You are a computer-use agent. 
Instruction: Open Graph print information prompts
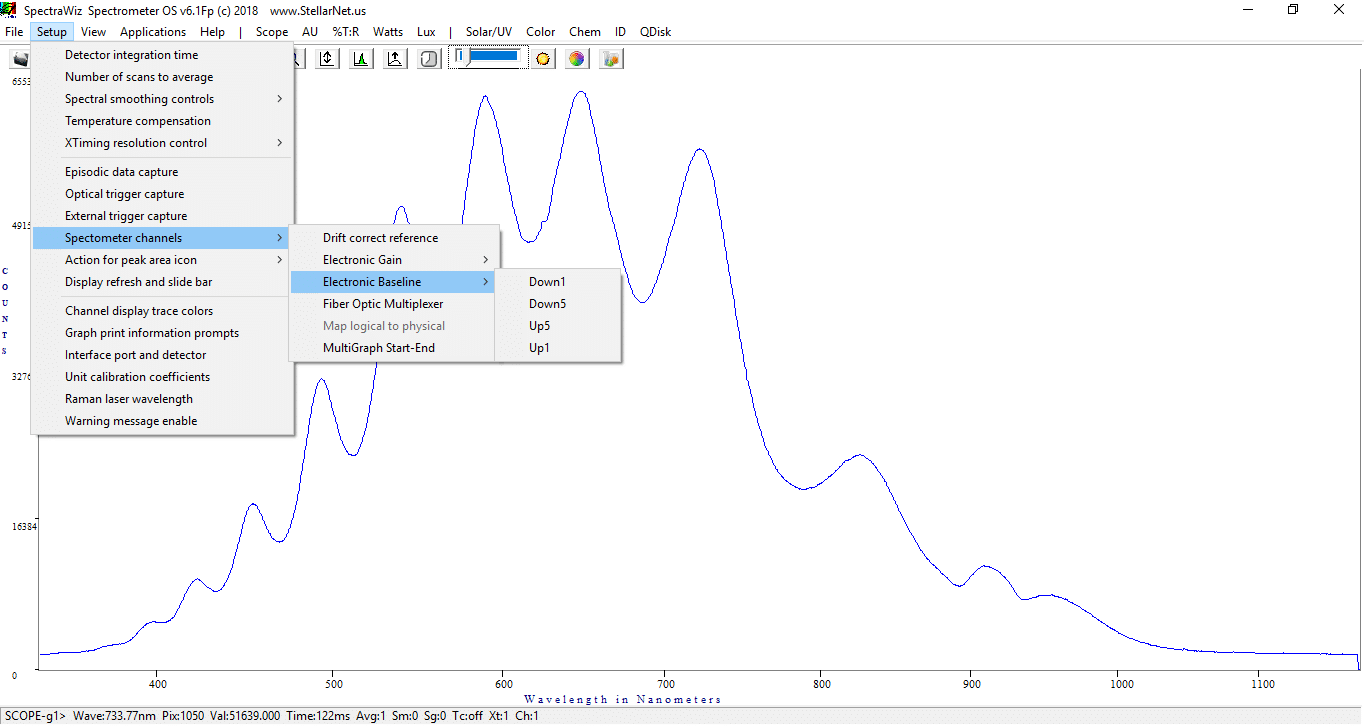(x=162, y=333)
